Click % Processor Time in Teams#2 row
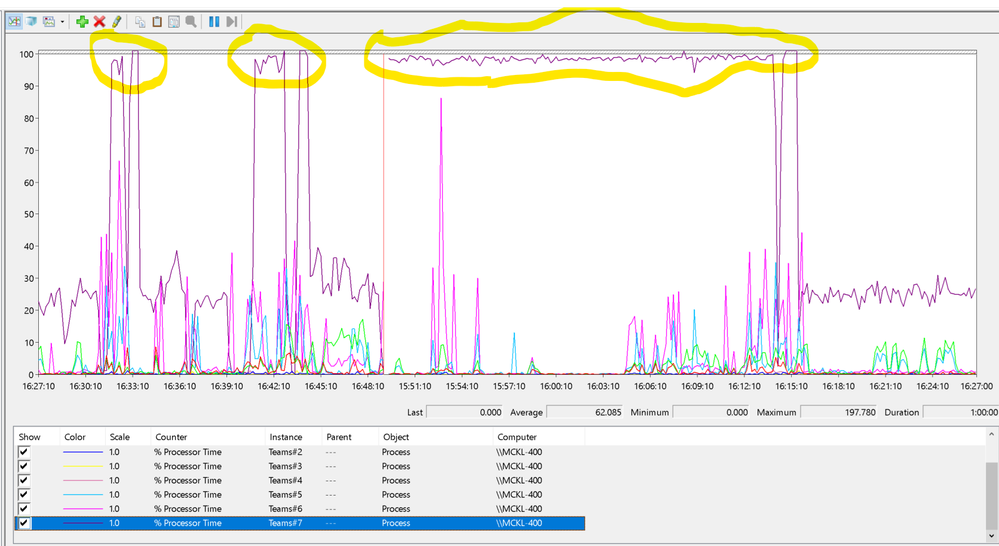Viewport: 999px width, 546px height. [187, 452]
